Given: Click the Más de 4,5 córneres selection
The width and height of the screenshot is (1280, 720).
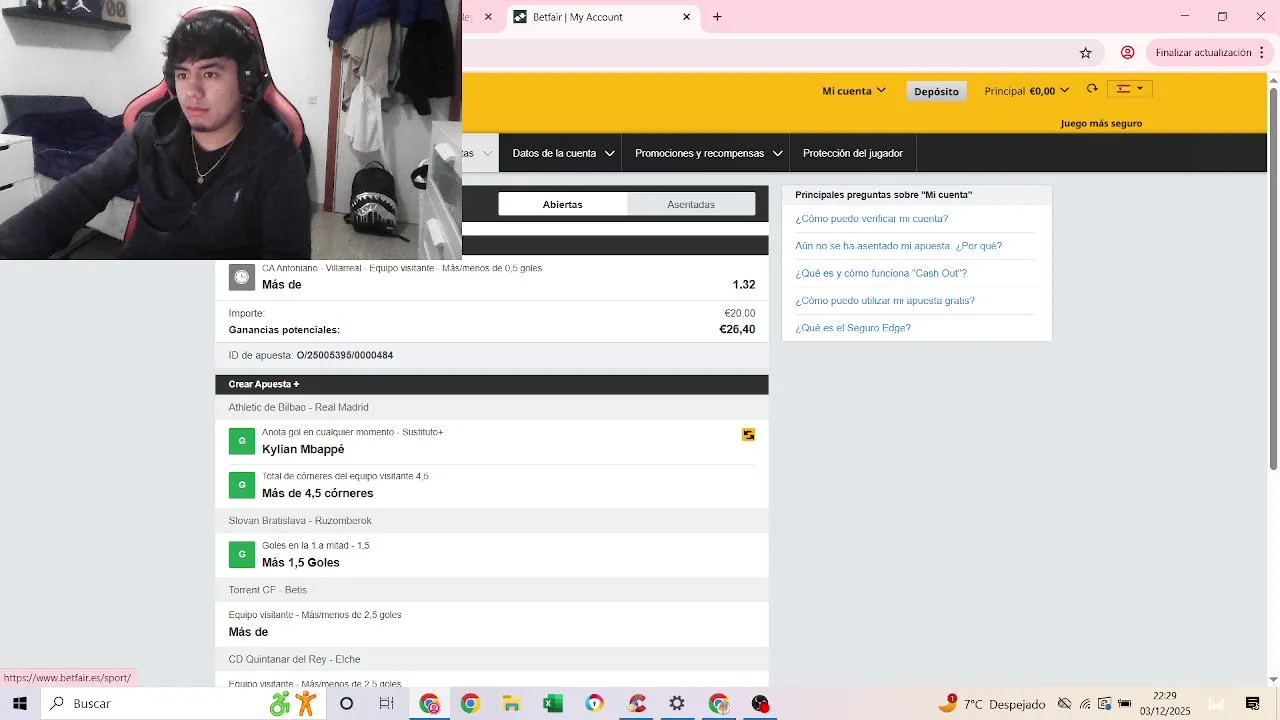Looking at the screenshot, I should [318, 494].
